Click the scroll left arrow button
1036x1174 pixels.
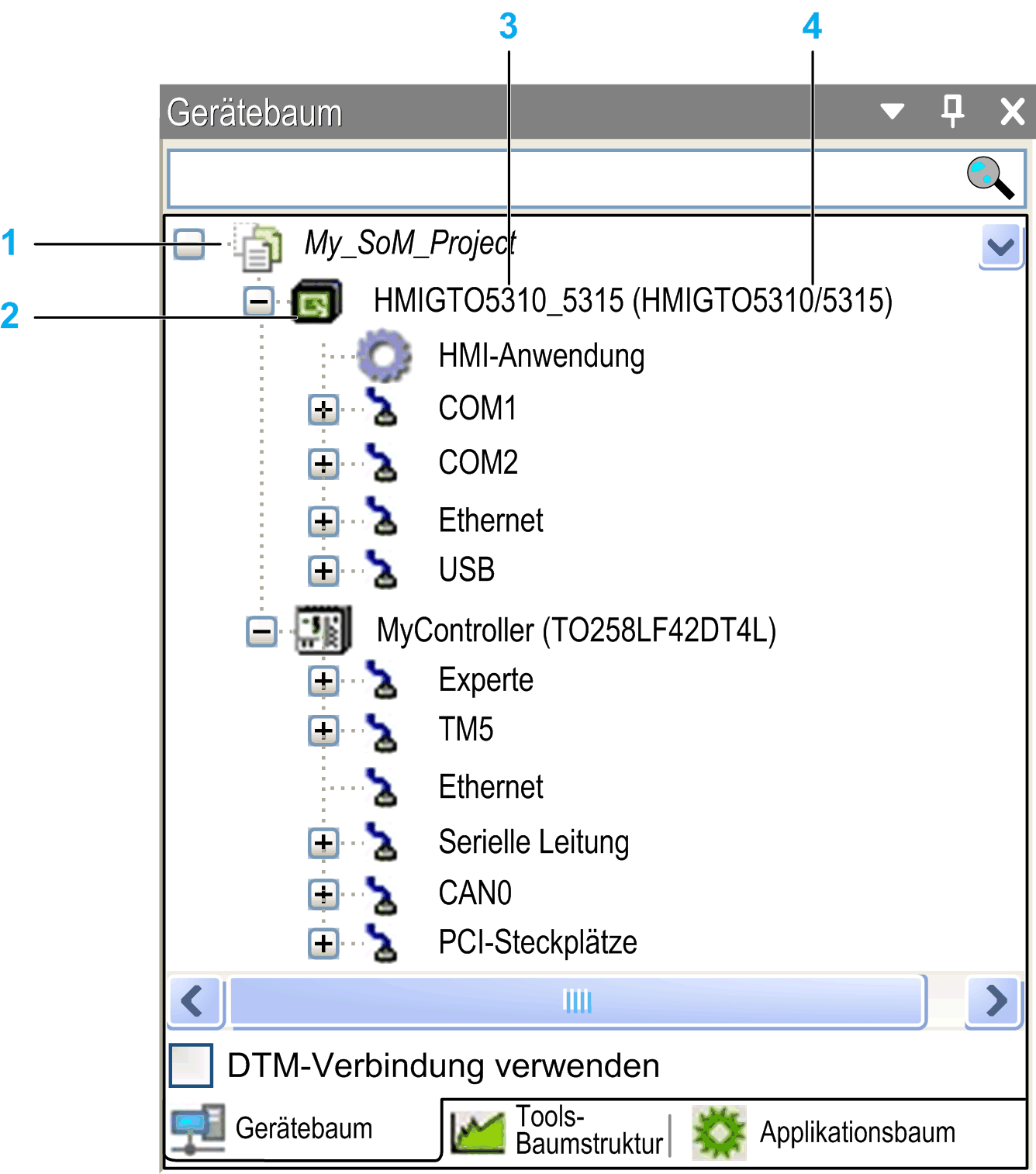[x=195, y=1000]
